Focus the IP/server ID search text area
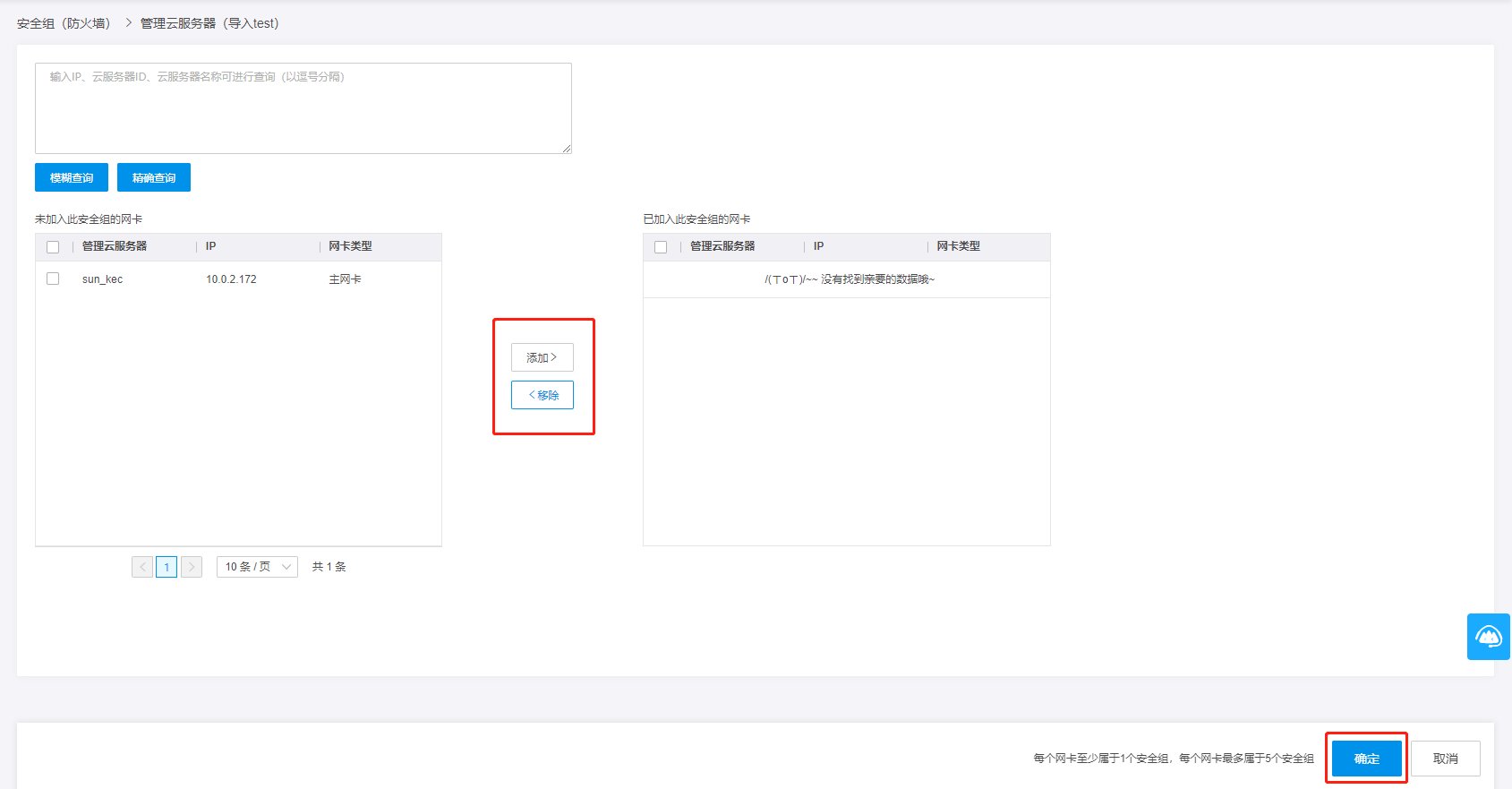The width and height of the screenshot is (1512, 789). (303, 108)
